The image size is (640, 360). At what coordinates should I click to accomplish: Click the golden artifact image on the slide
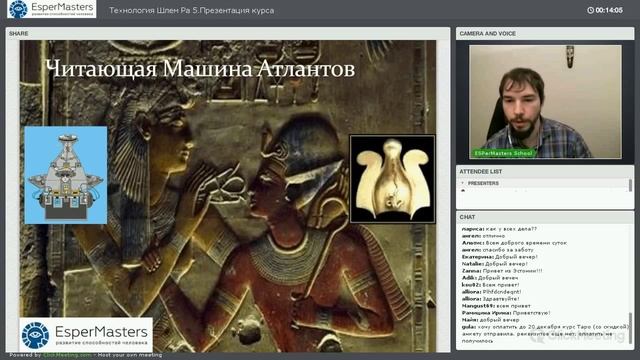pyautogui.click(x=392, y=179)
